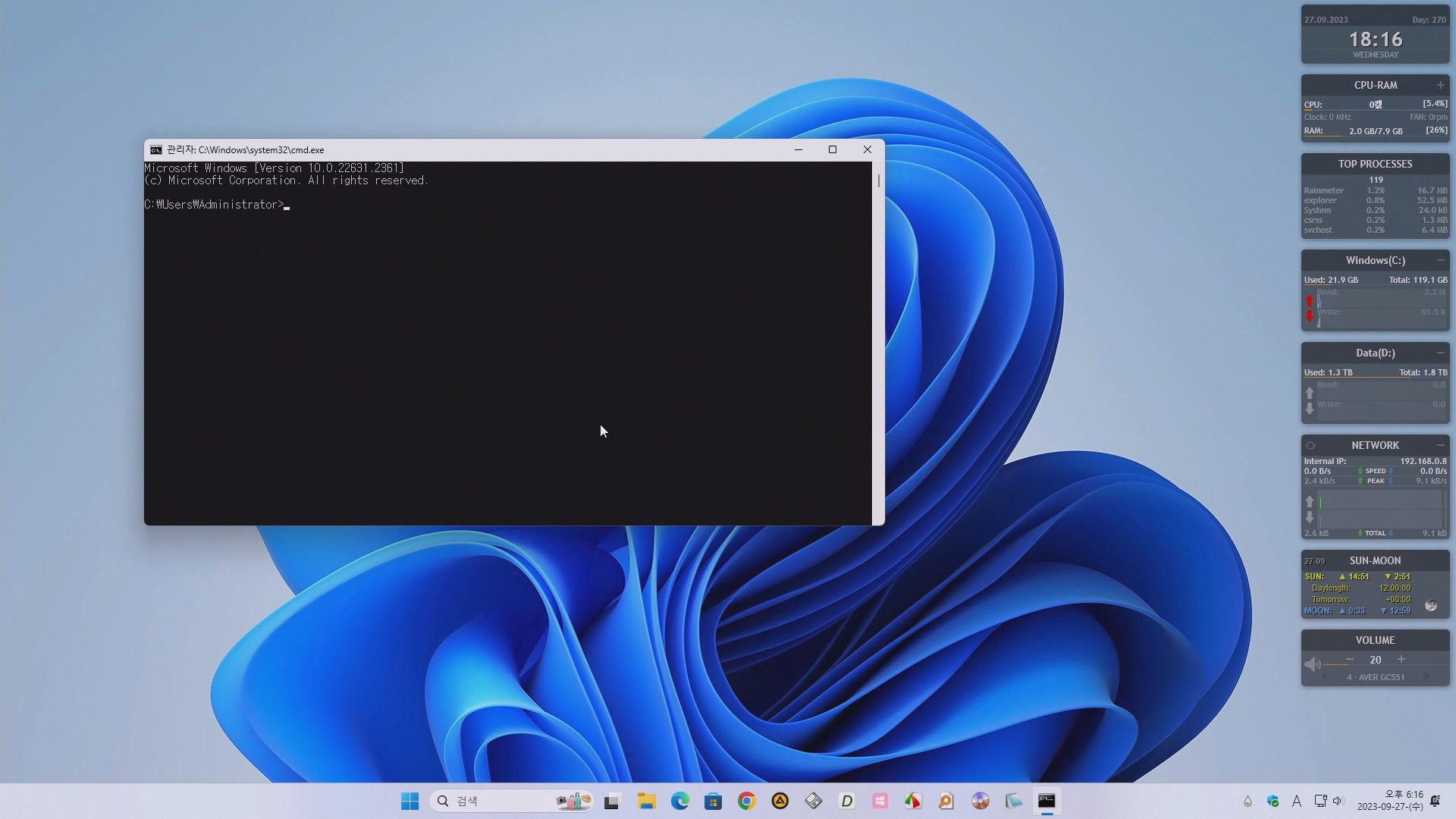Open Microsoft Edge from taskbar
The width and height of the screenshot is (1456, 819).
tap(679, 801)
